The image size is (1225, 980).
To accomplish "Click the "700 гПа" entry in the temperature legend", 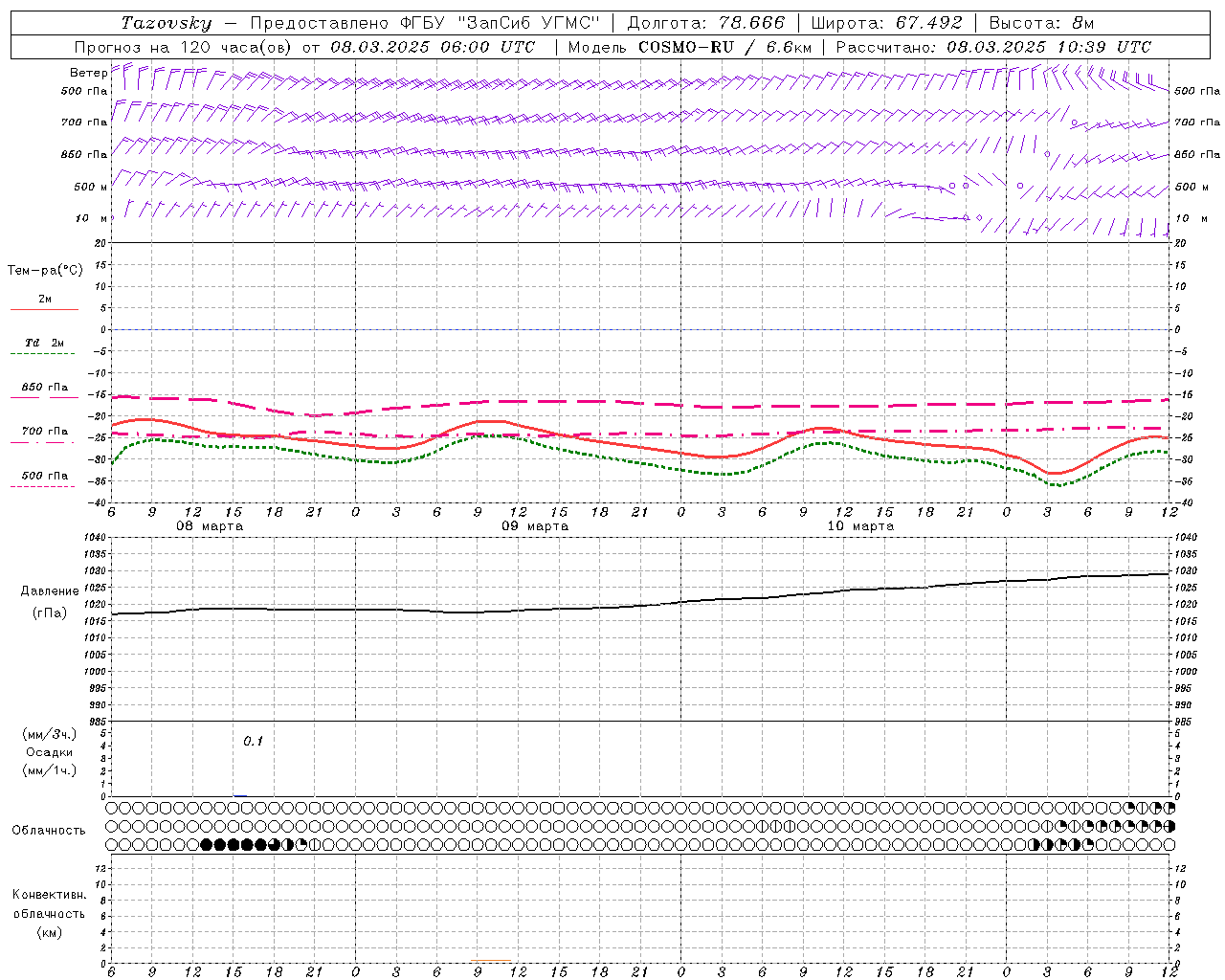I will tap(44, 432).
